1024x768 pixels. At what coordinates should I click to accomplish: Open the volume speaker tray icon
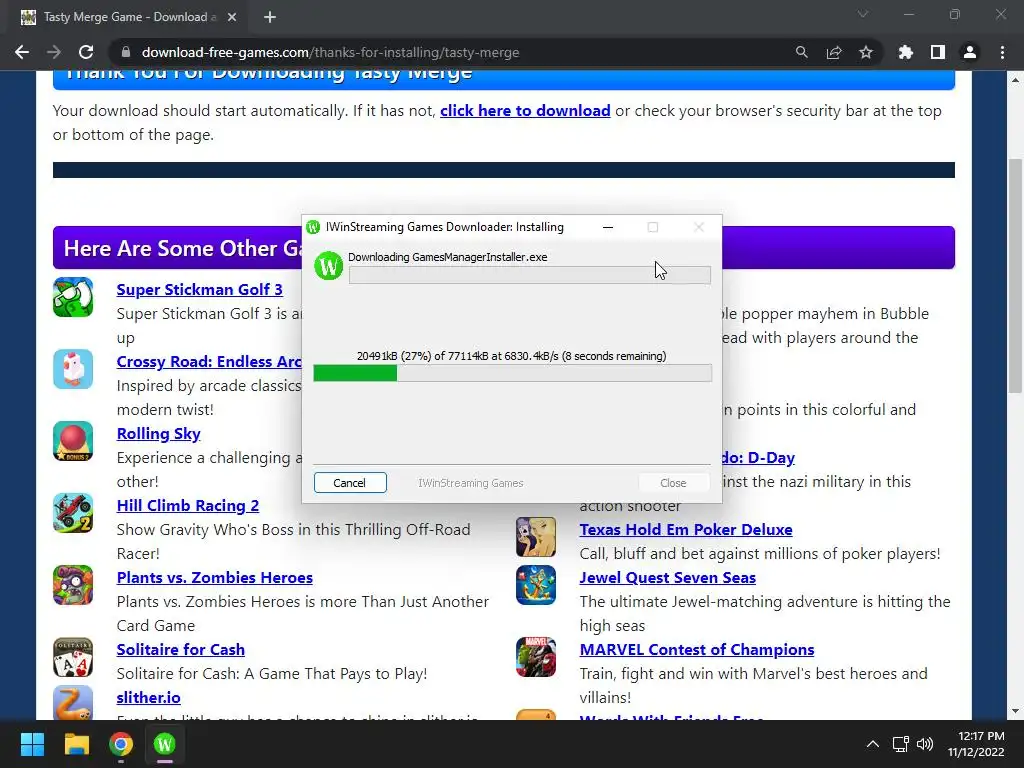pyautogui.click(x=925, y=744)
